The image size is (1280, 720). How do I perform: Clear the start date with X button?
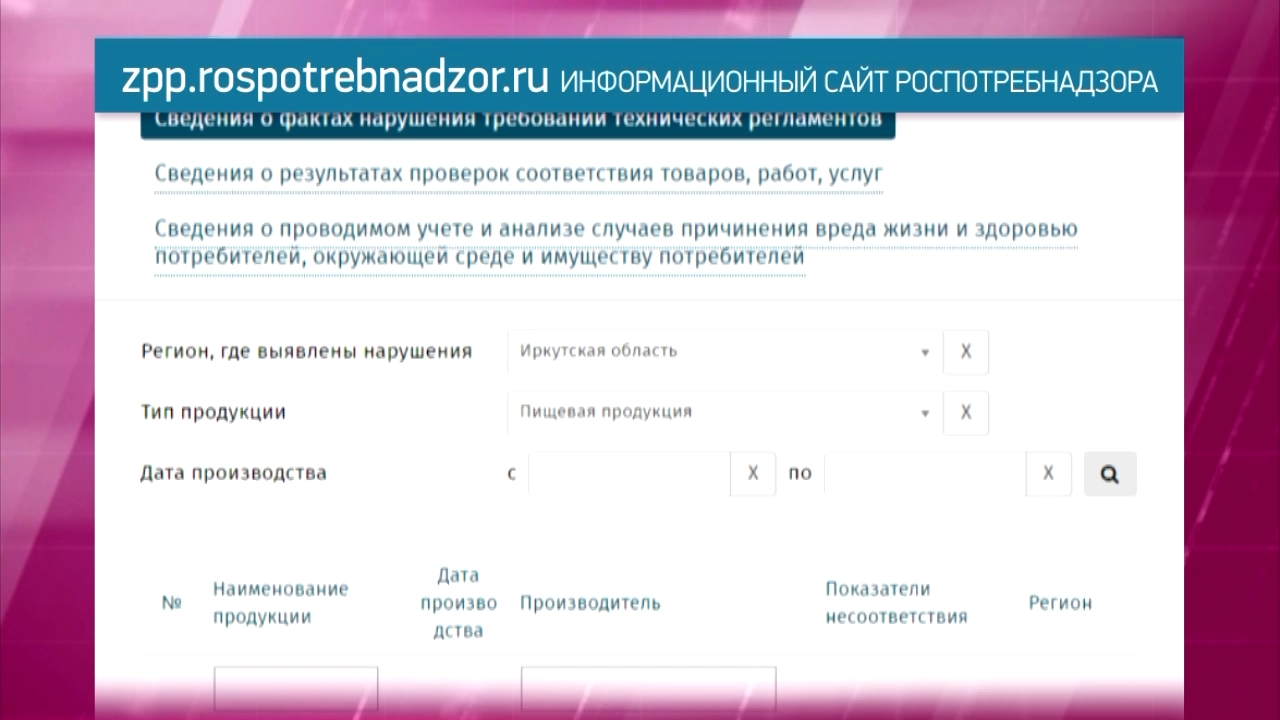[753, 473]
